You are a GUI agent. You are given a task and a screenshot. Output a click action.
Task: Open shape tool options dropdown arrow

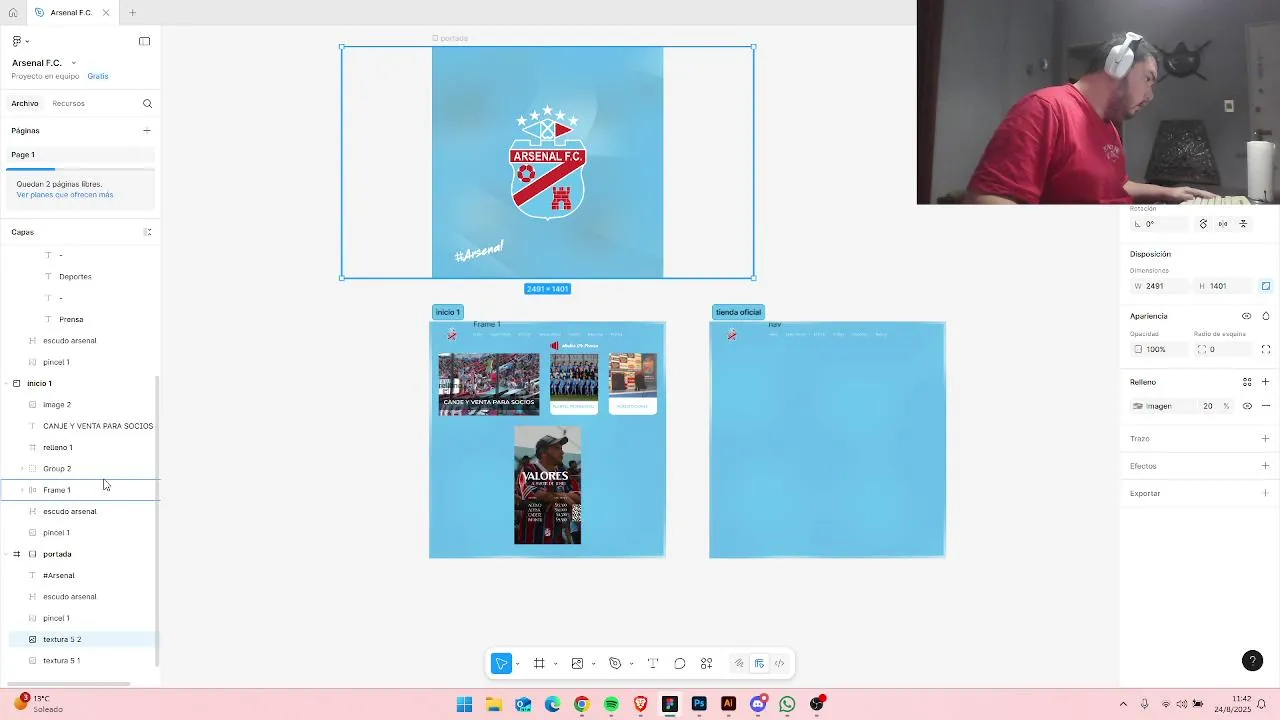point(593,665)
